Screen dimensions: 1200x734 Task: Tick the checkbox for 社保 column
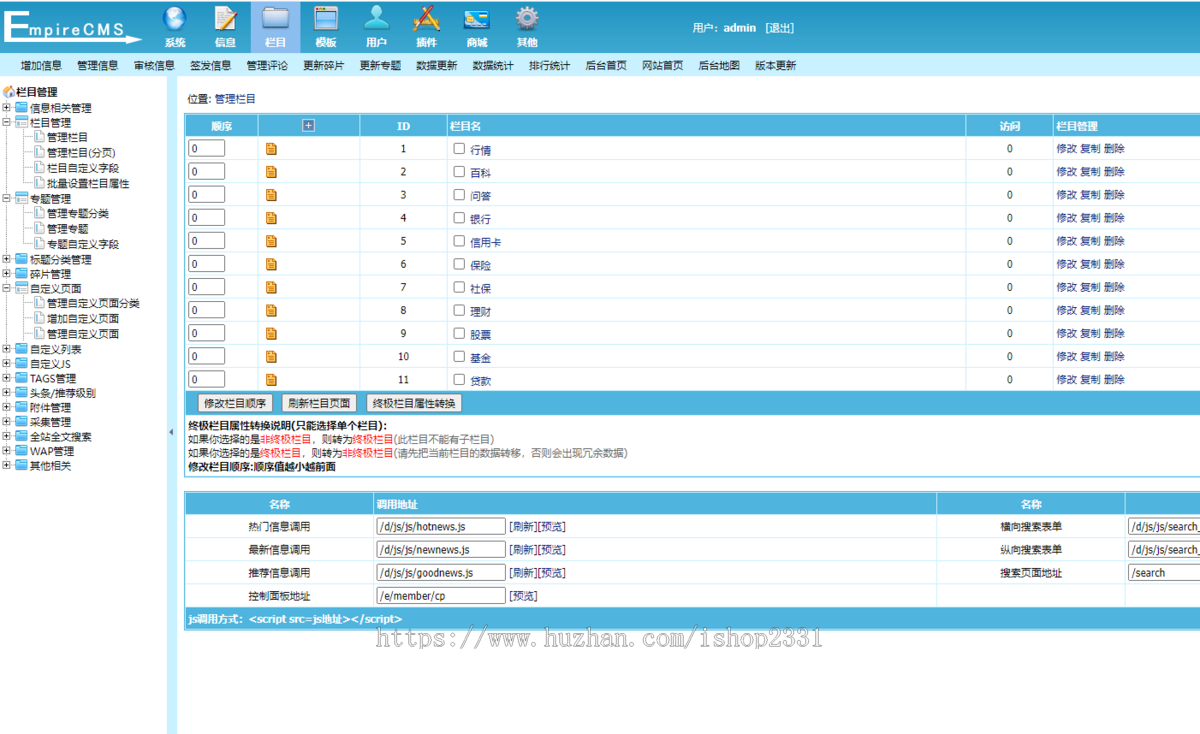click(x=459, y=287)
